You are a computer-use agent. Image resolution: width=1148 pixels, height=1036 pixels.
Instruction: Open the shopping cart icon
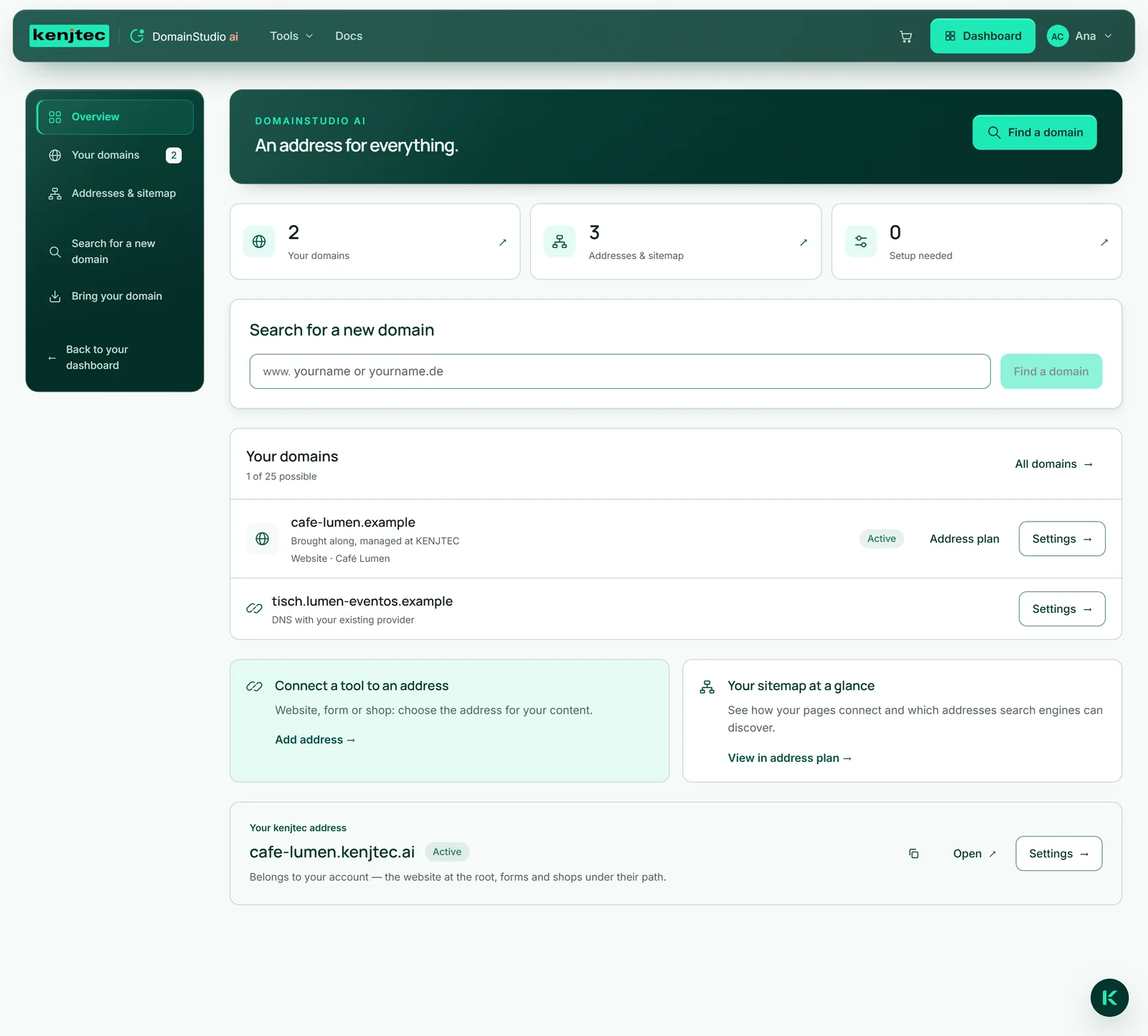(905, 37)
